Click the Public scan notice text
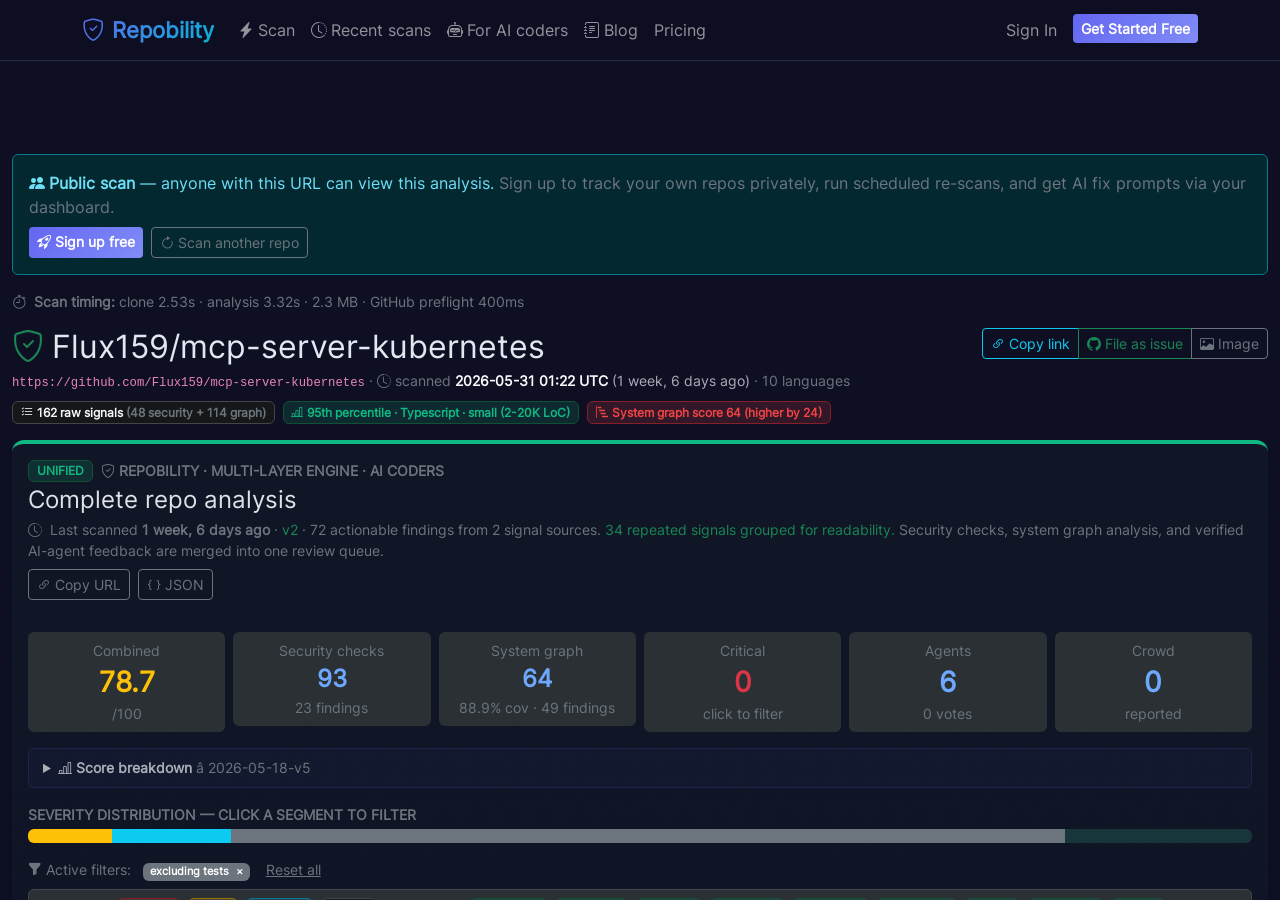Screen dimensions: 1280x900 click(637, 195)
